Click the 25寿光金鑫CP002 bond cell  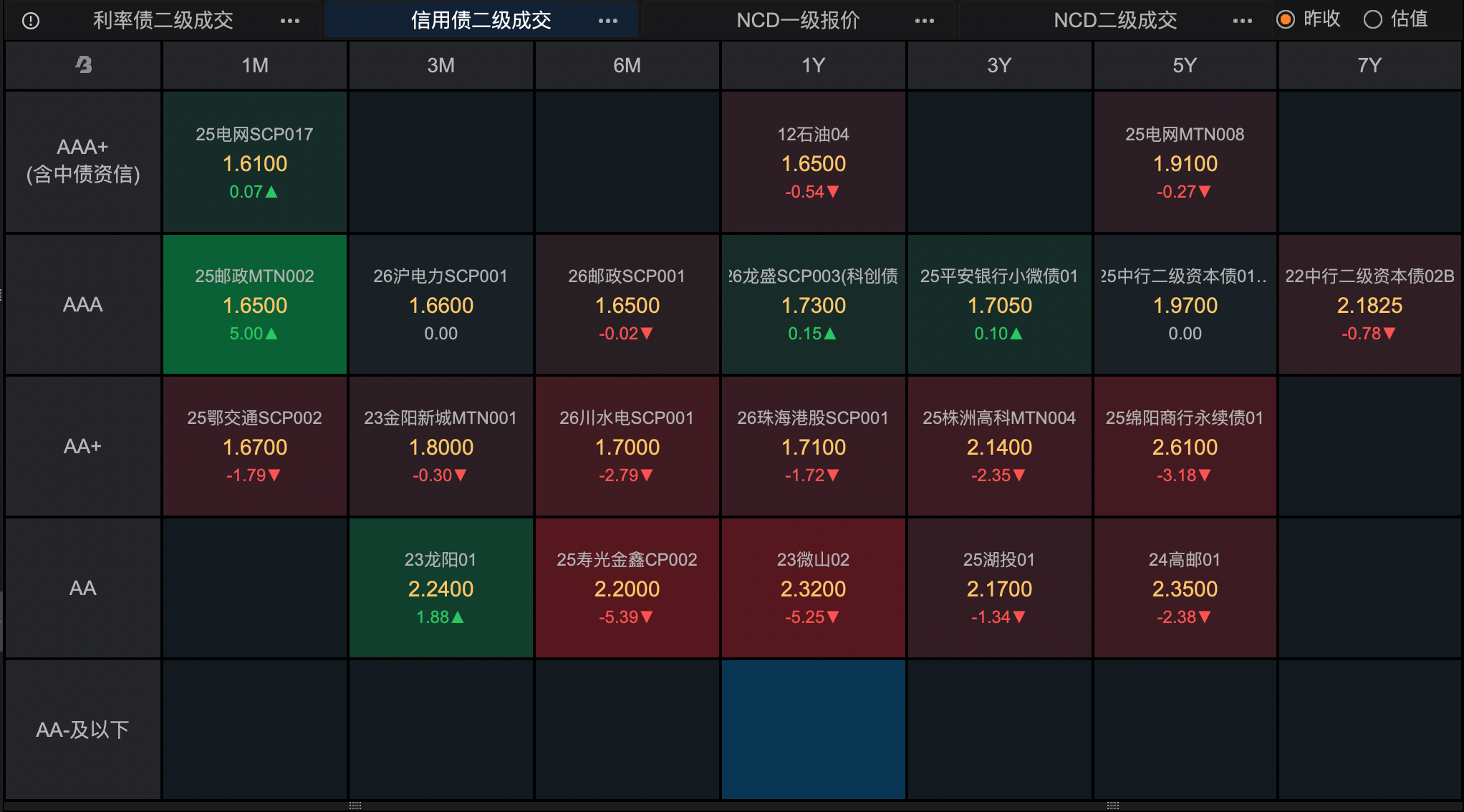[x=627, y=588]
